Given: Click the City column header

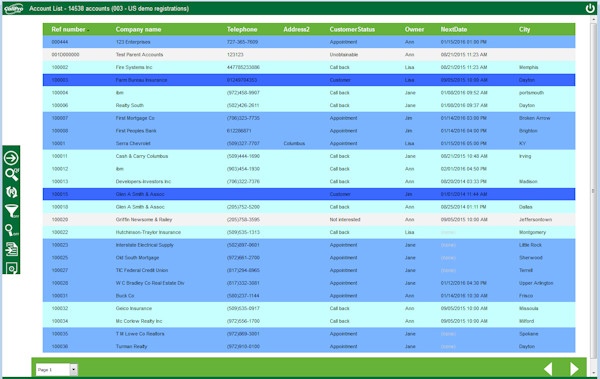Looking at the screenshot, I should [525, 29].
